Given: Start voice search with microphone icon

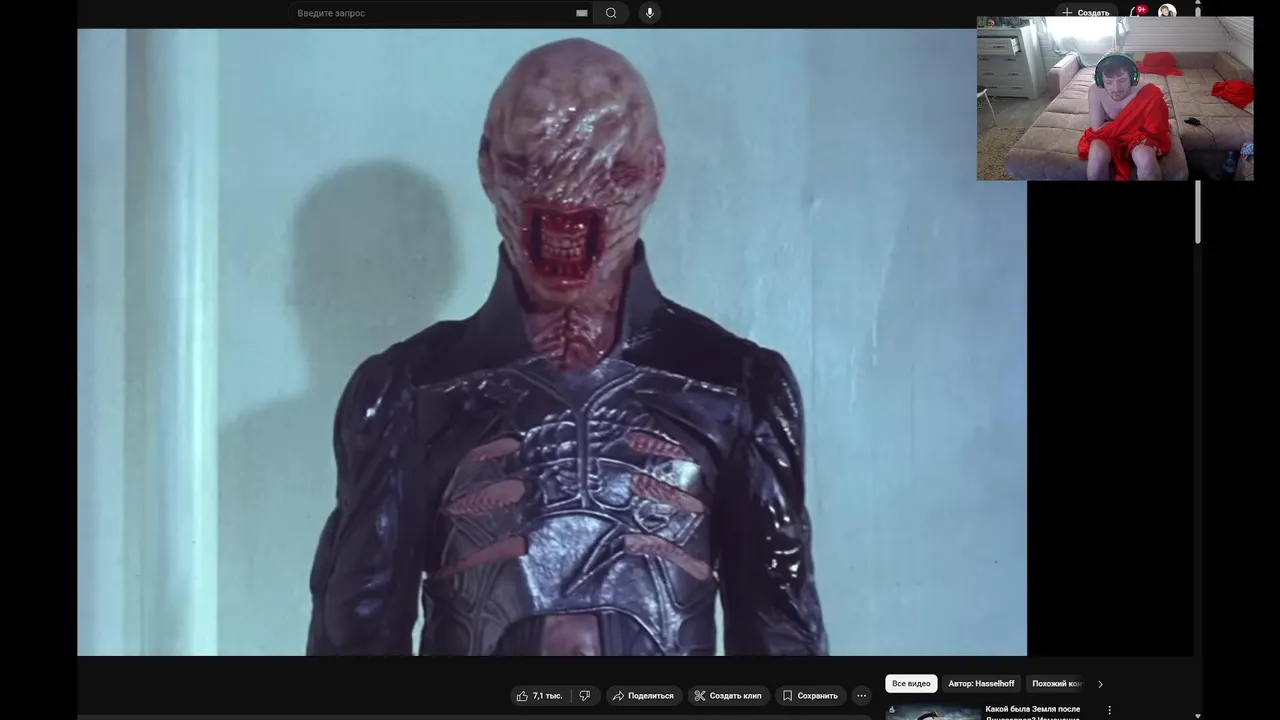Looking at the screenshot, I should tap(650, 13).
